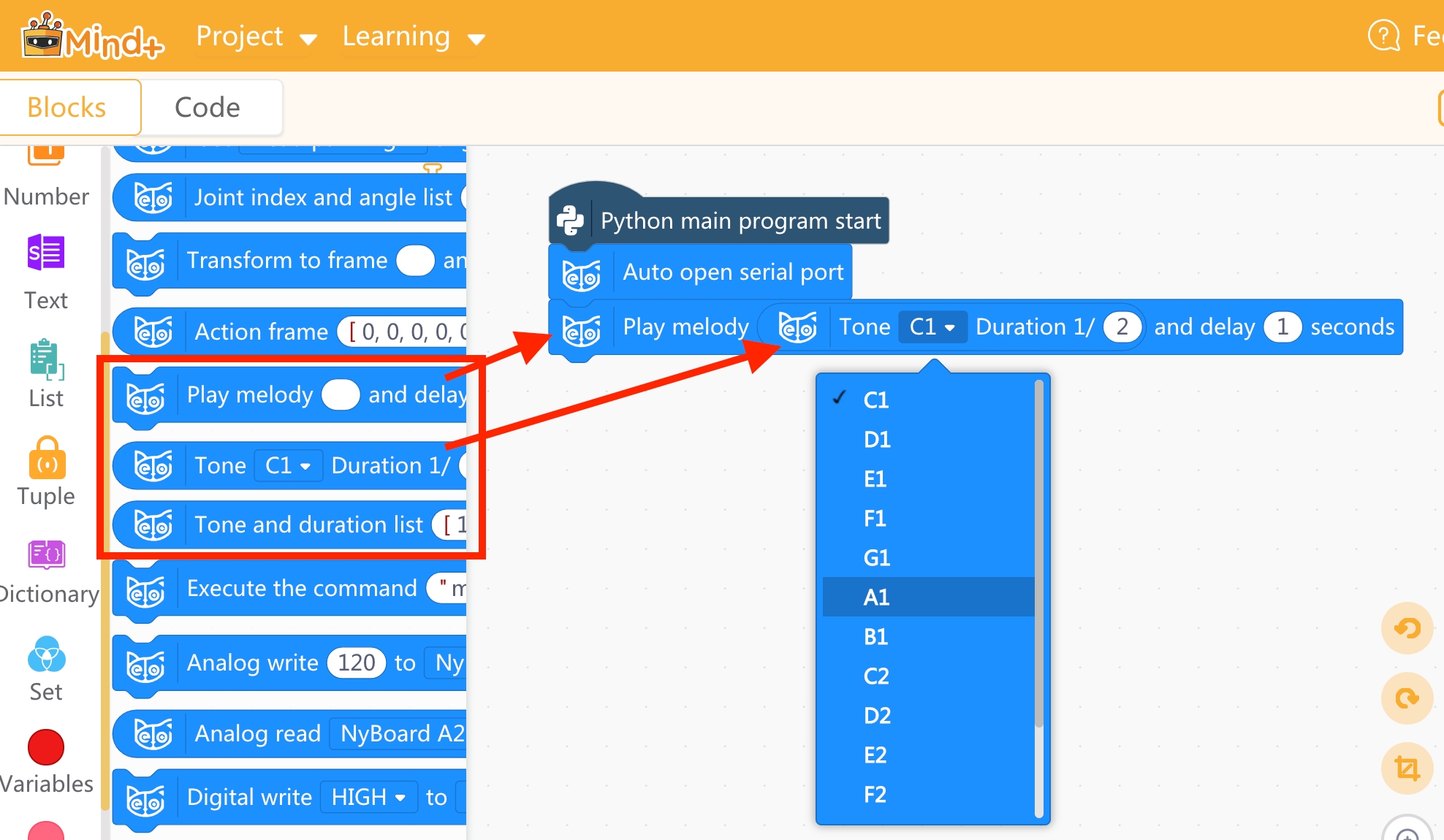This screenshot has width=1444, height=840.
Task: Select checked C1 tone option
Action: [x=875, y=400]
